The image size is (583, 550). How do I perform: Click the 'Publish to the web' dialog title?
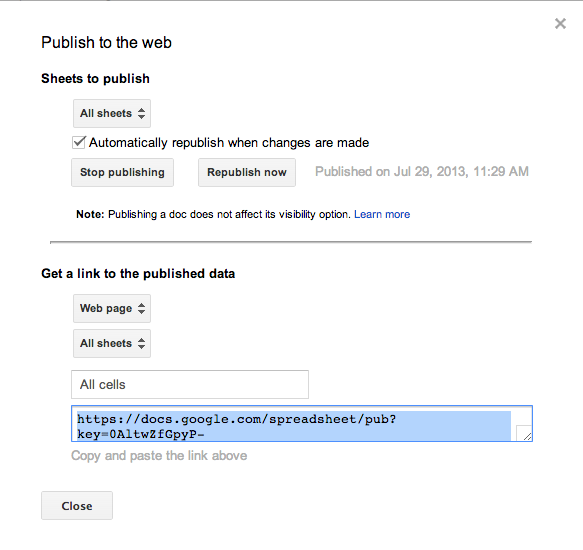[x=106, y=42]
